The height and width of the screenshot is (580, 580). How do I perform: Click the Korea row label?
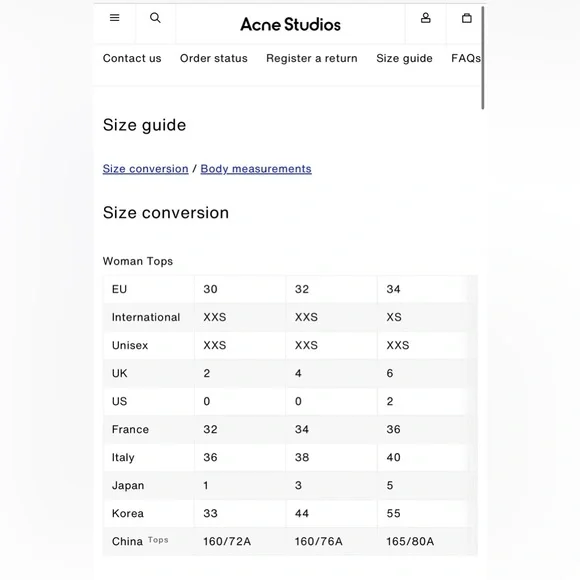pyautogui.click(x=128, y=513)
